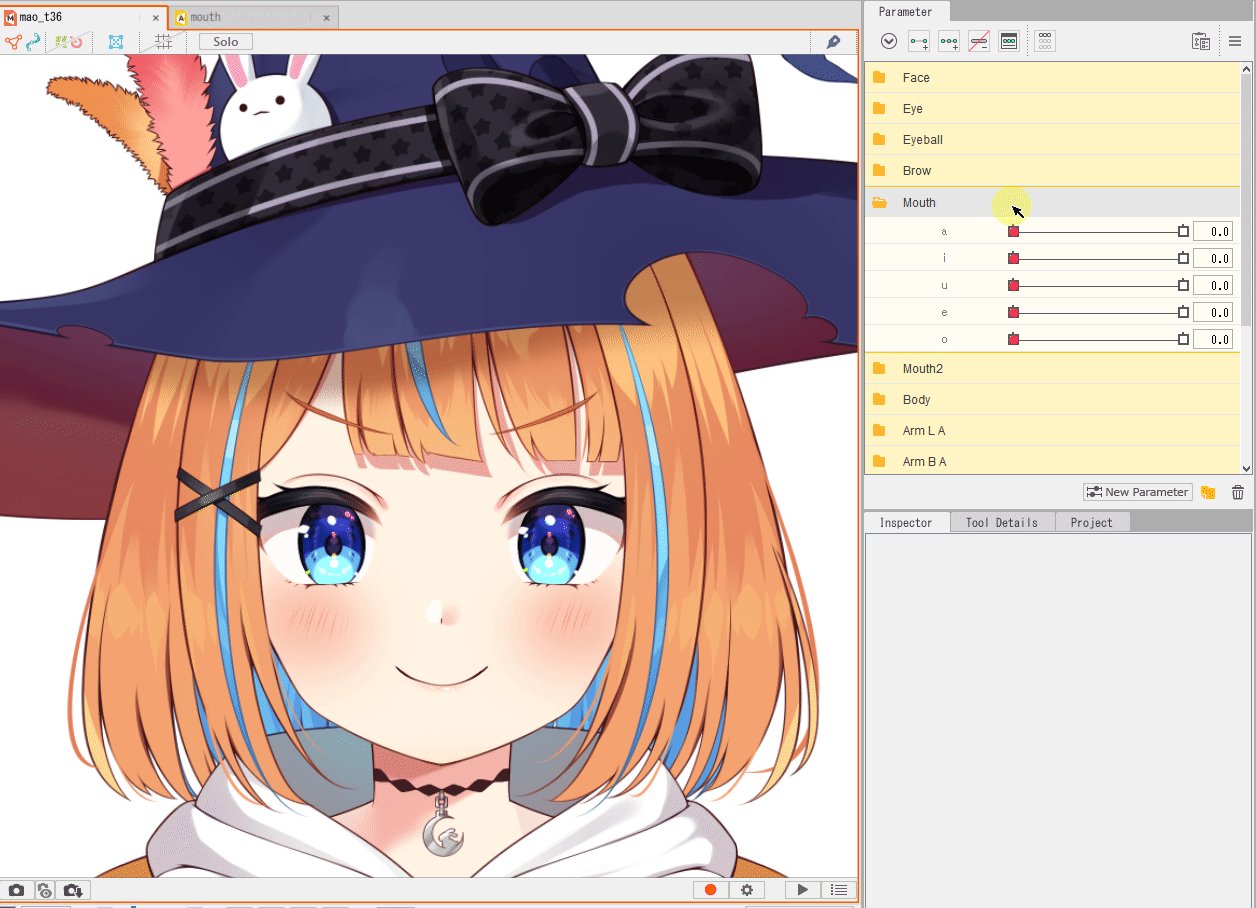The height and width of the screenshot is (908, 1256).
Task: Open the parameter panel hamburger menu
Action: (x=1236, y=41)
